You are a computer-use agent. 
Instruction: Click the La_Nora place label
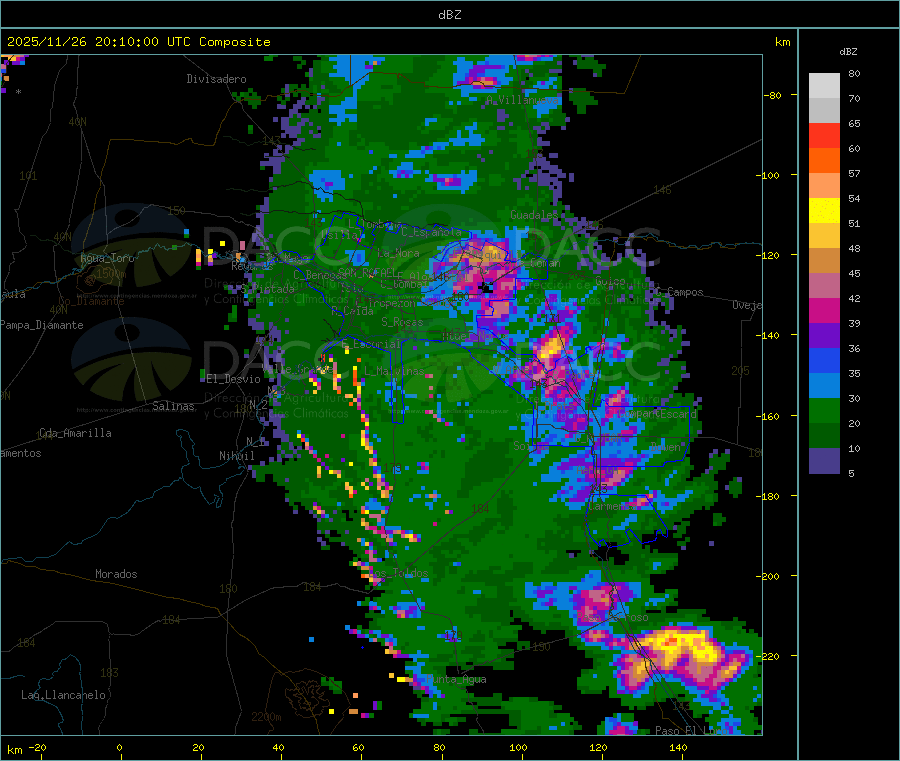[x=398, y=253]
